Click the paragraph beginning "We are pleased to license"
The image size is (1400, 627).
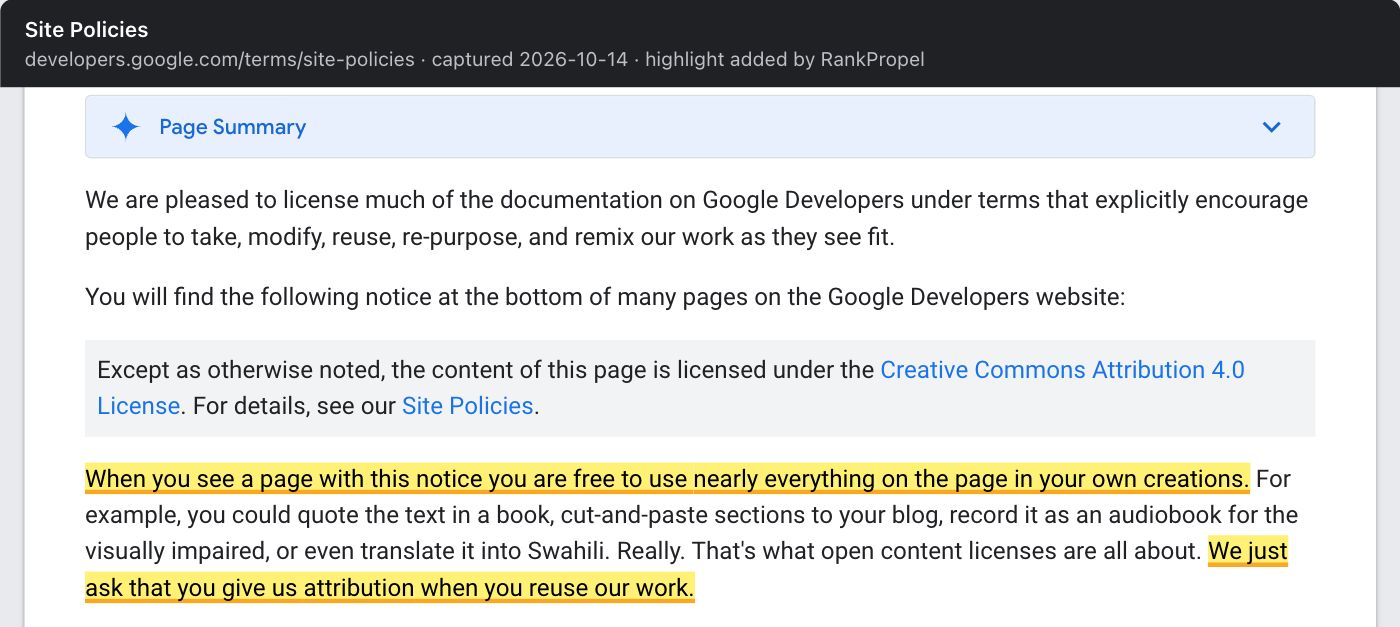coord(696,218)
